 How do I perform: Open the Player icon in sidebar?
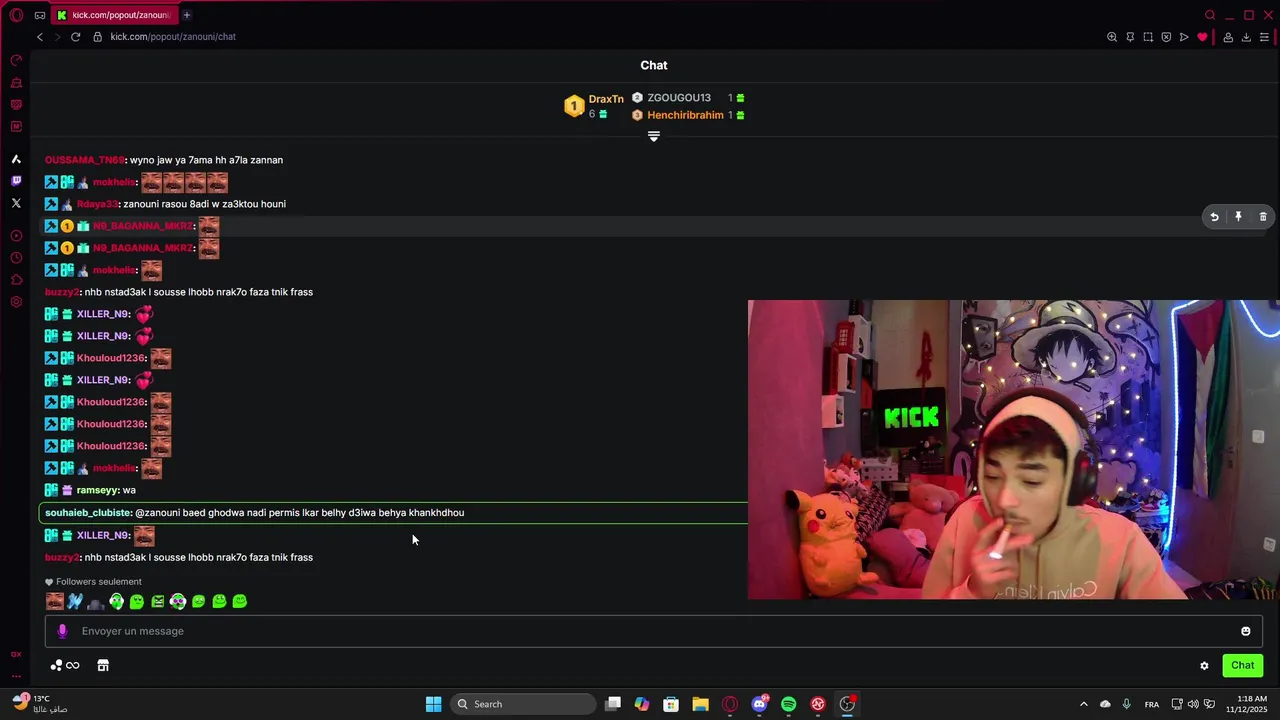point(16,236)
